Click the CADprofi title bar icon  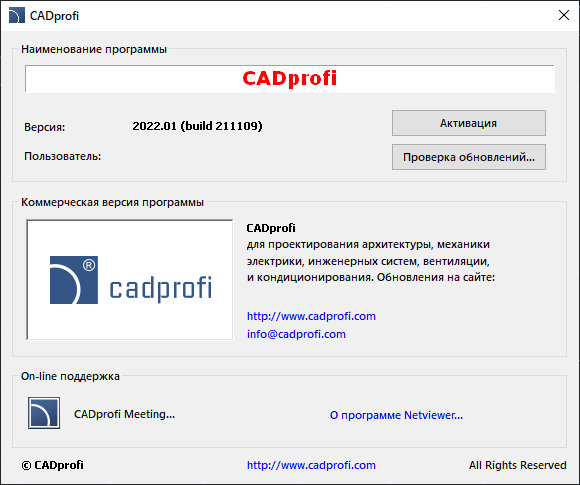point(17,16)
